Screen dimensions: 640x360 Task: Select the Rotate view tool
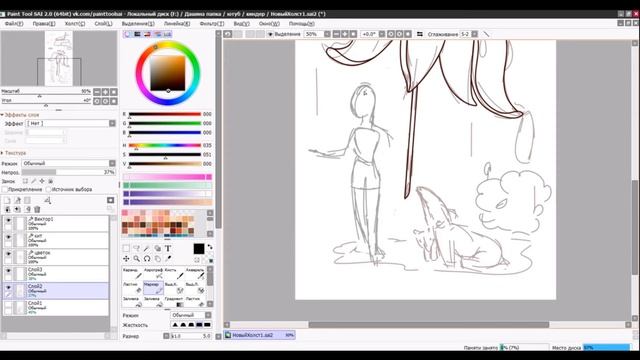(x=147, y=258)
